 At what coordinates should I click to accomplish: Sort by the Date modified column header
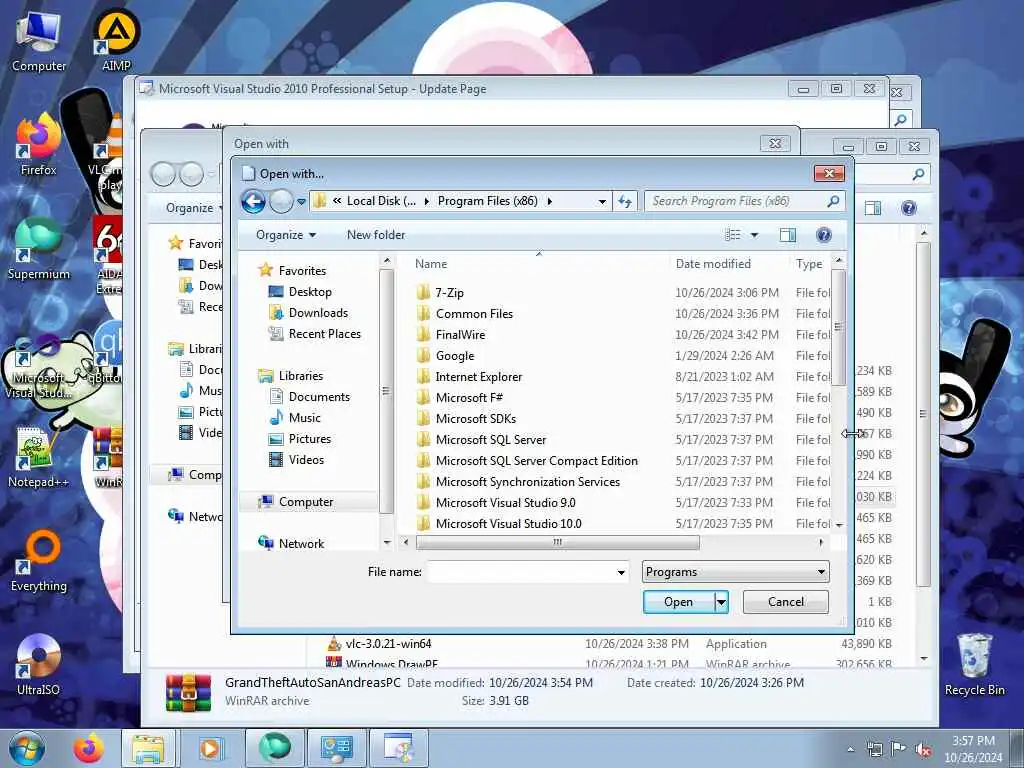tap(713, 264)
